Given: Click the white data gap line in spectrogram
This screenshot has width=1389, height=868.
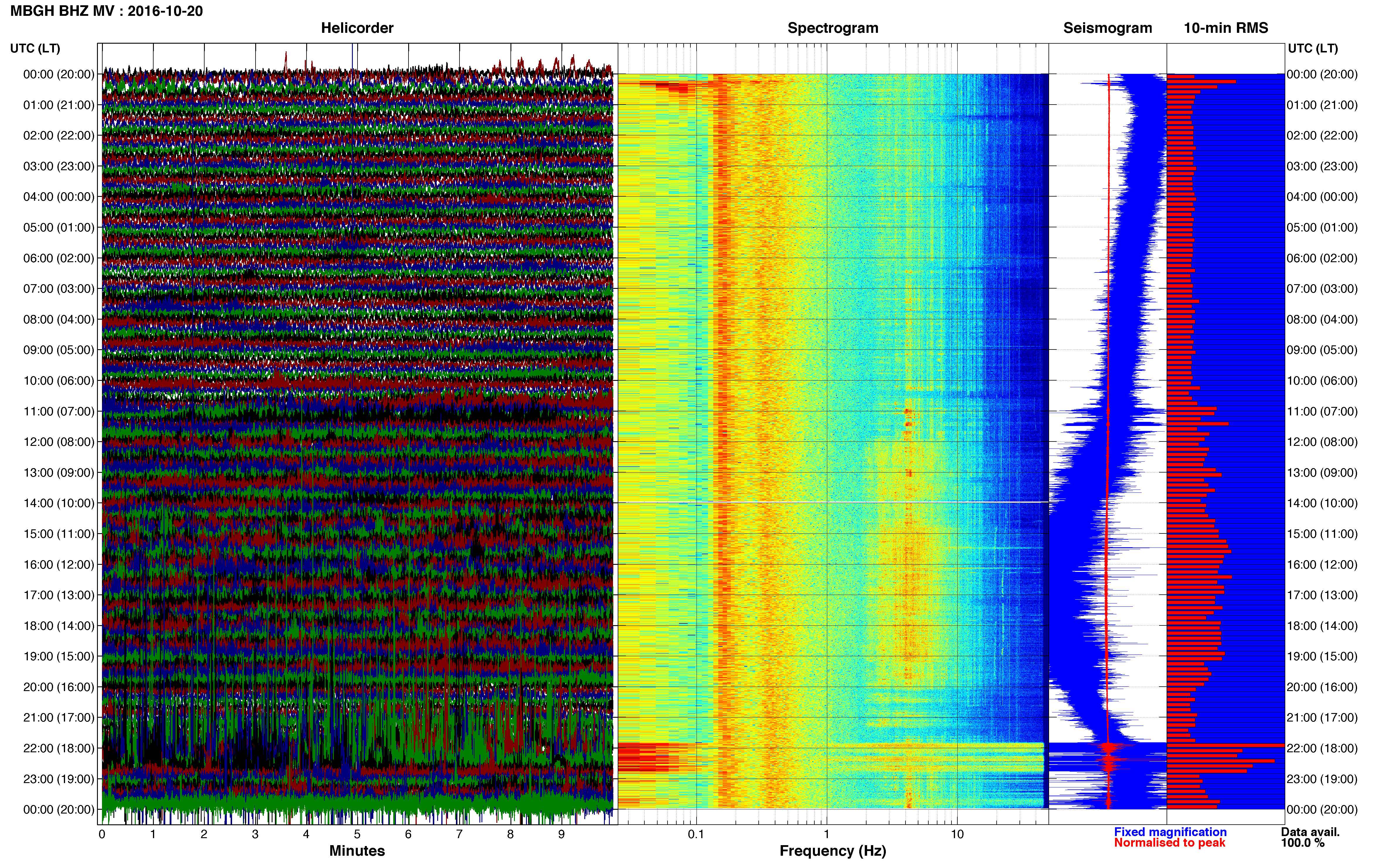Looking at the screenshot, I should 833,503.
